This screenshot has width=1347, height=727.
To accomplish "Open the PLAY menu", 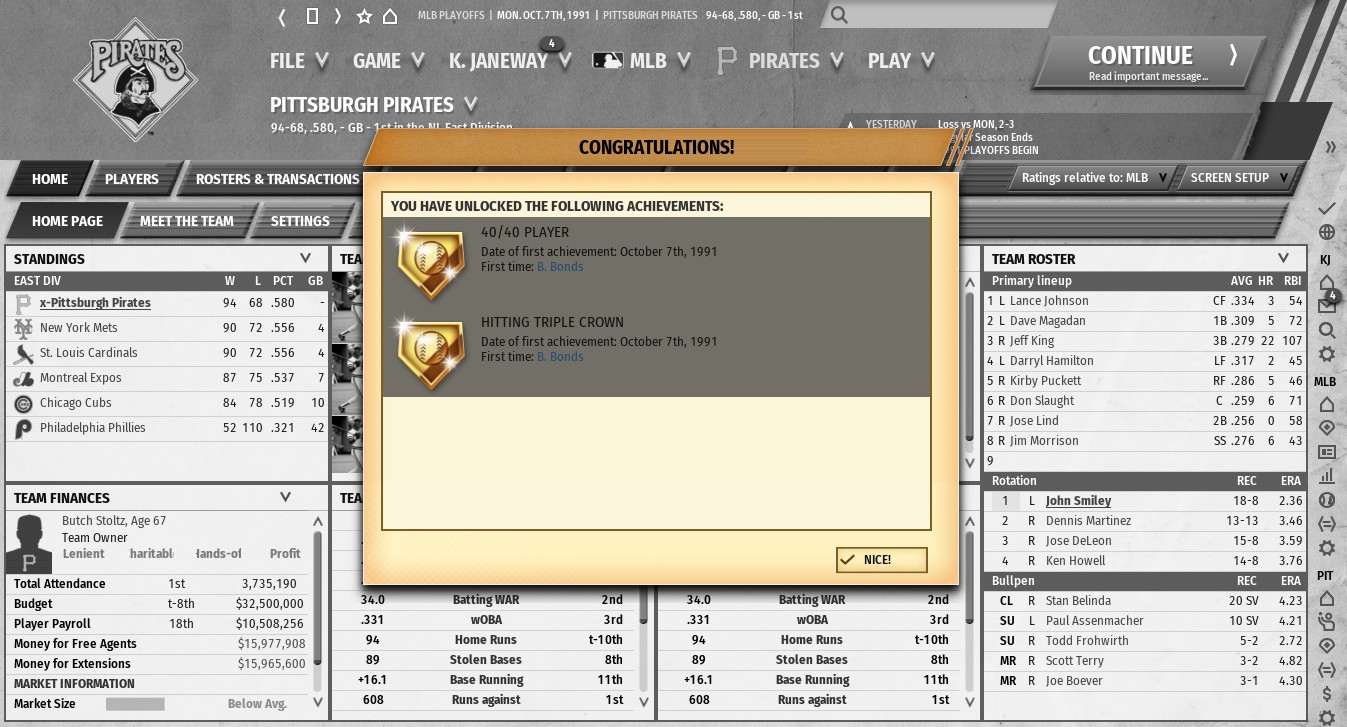I will [x=900, y=61].
